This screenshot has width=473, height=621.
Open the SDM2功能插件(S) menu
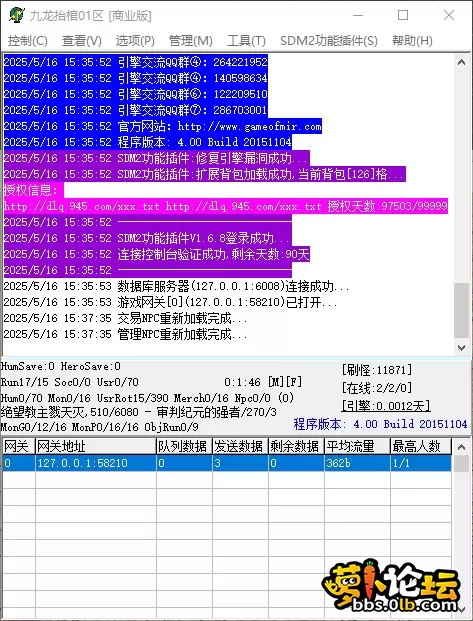329,40
